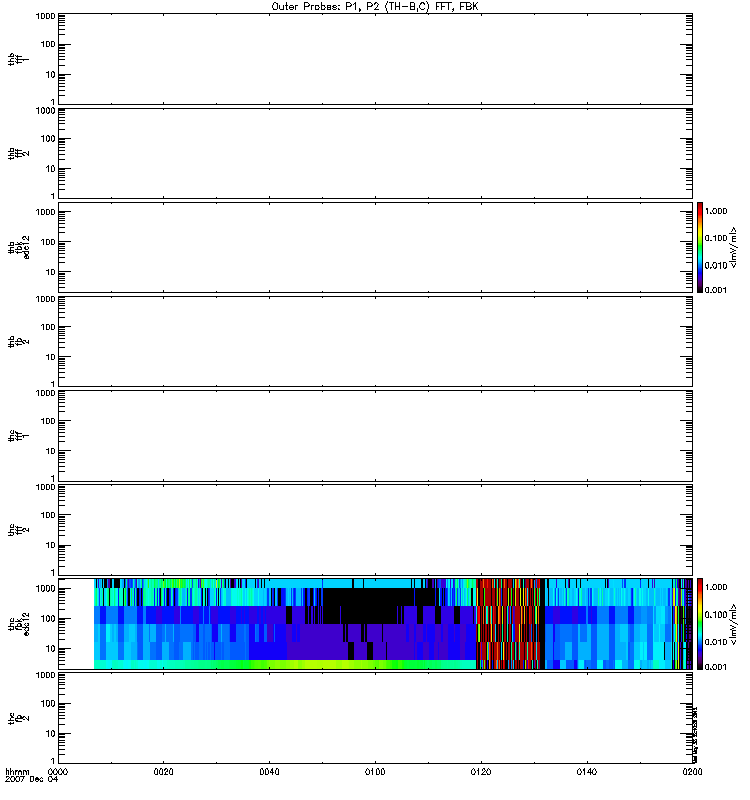Click the empty thc fp 2 plot panel
The image size is (750, 800).
point(375,718)
